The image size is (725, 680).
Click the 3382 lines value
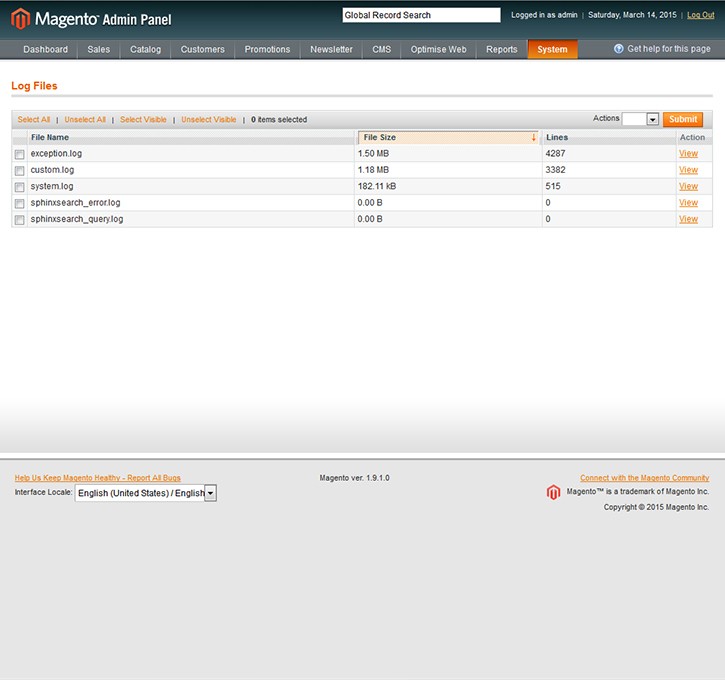[555, 170]
